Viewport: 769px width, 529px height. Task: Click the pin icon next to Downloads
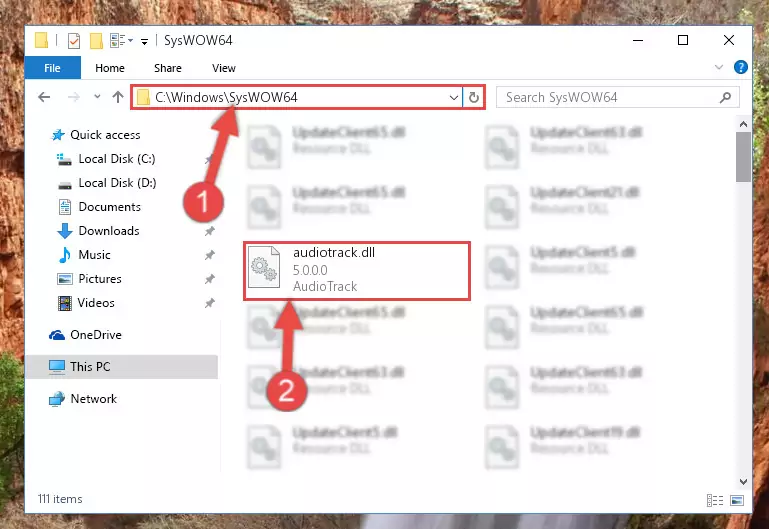[x=209, y=231]
